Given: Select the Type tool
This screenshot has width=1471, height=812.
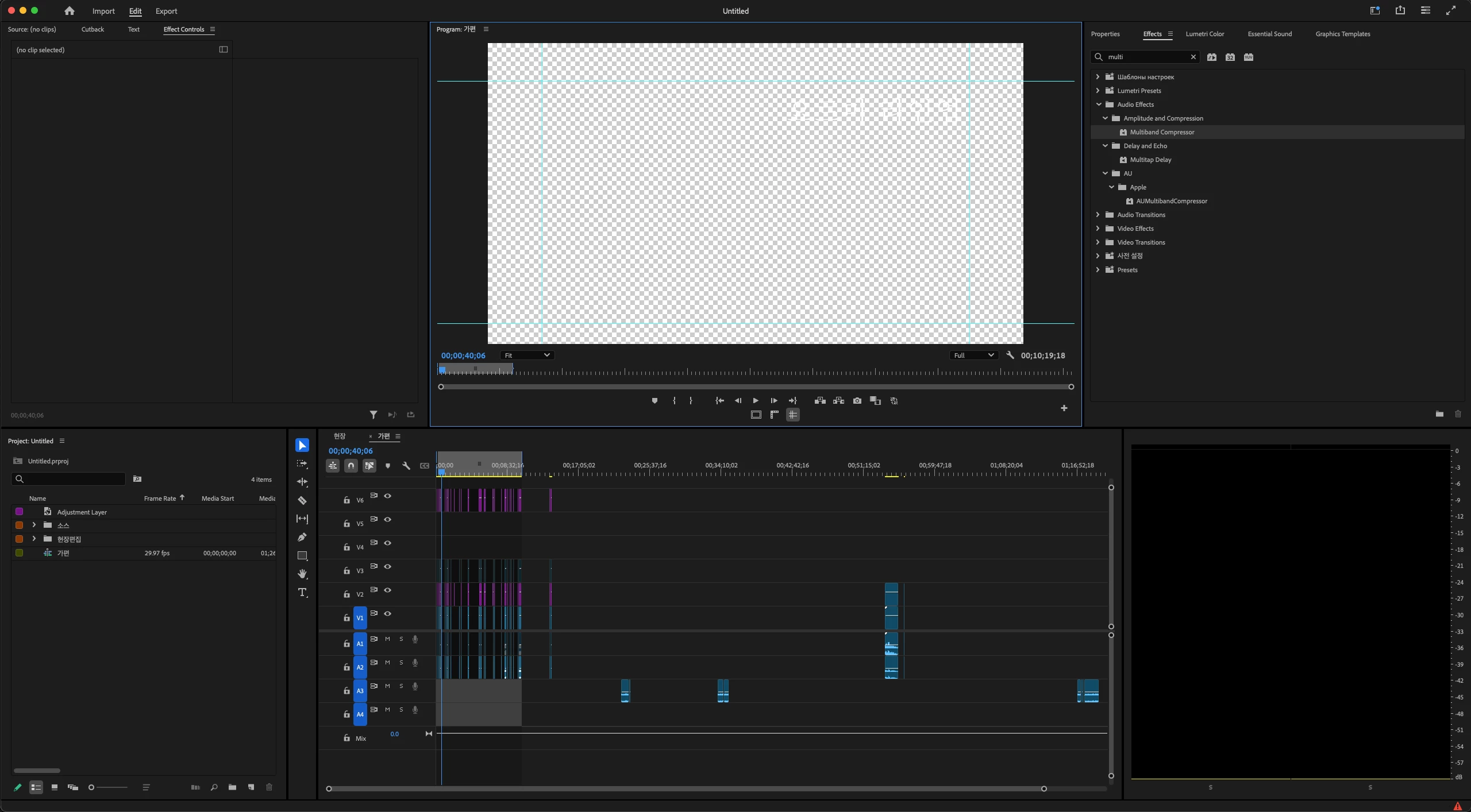Looking at the screenshot, I should [x=302, y=592].
